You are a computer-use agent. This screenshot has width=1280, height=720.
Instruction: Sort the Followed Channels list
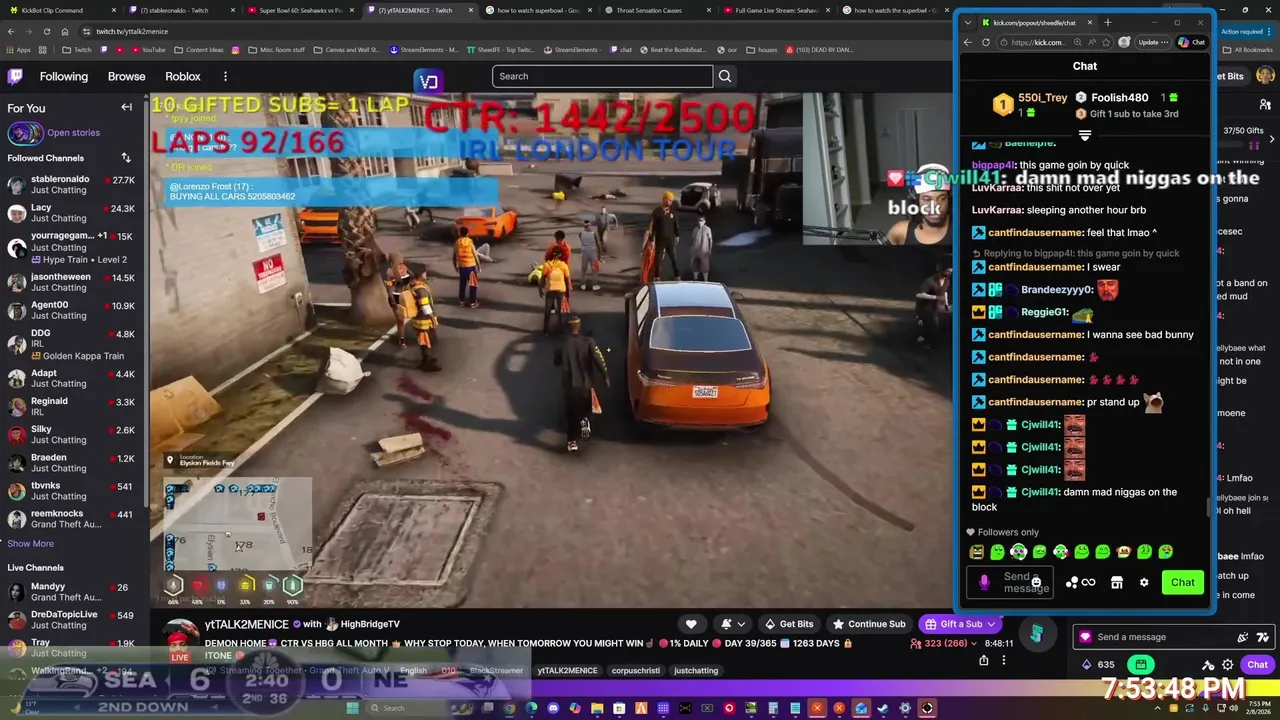pos(126,158)
